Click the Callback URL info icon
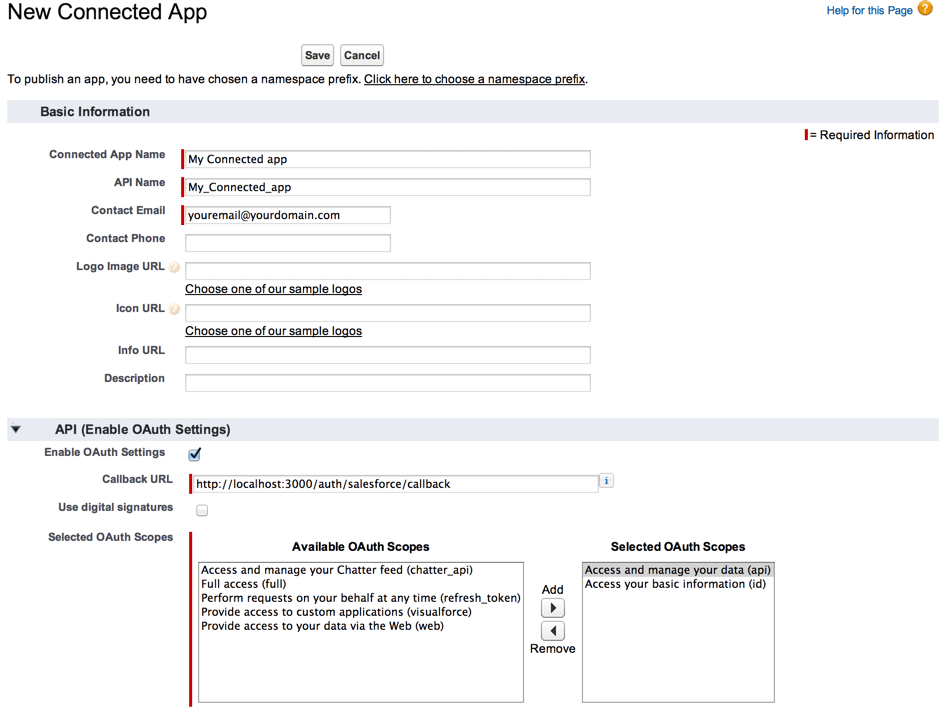The width and height of the screenshot is (945, 725). [x=606, y=481]
